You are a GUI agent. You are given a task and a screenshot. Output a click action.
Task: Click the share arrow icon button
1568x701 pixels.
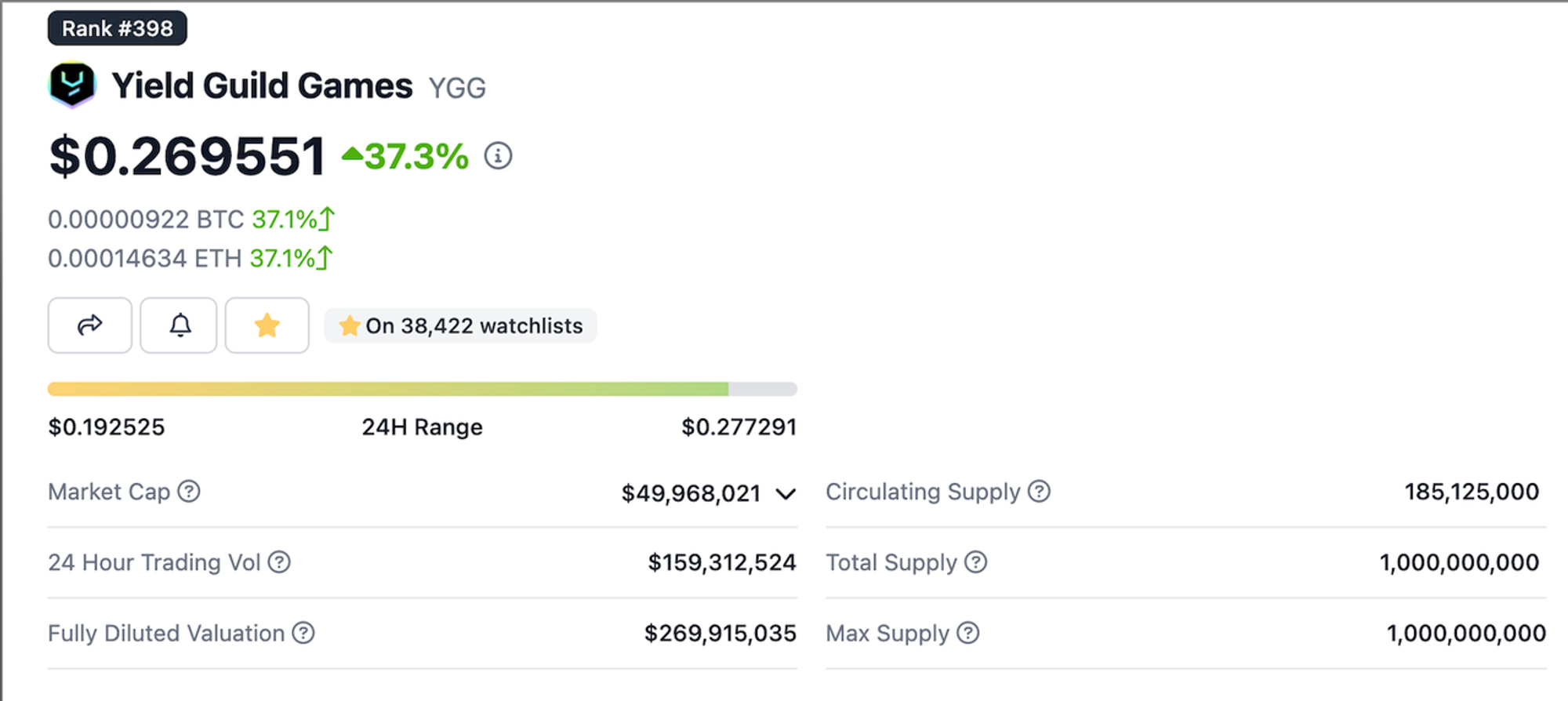(89, 325)
